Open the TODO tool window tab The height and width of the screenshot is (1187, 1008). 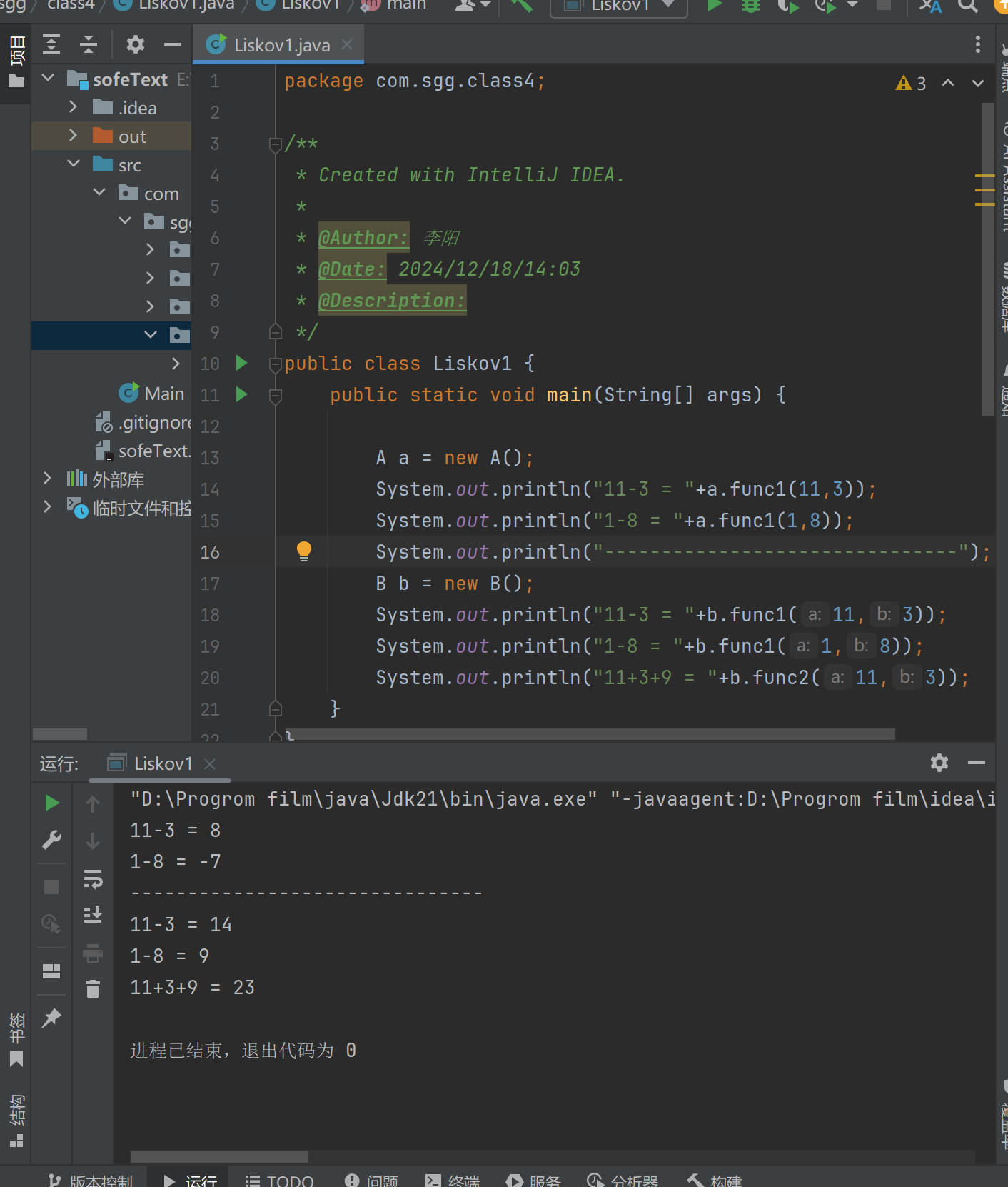point(279,1180)
